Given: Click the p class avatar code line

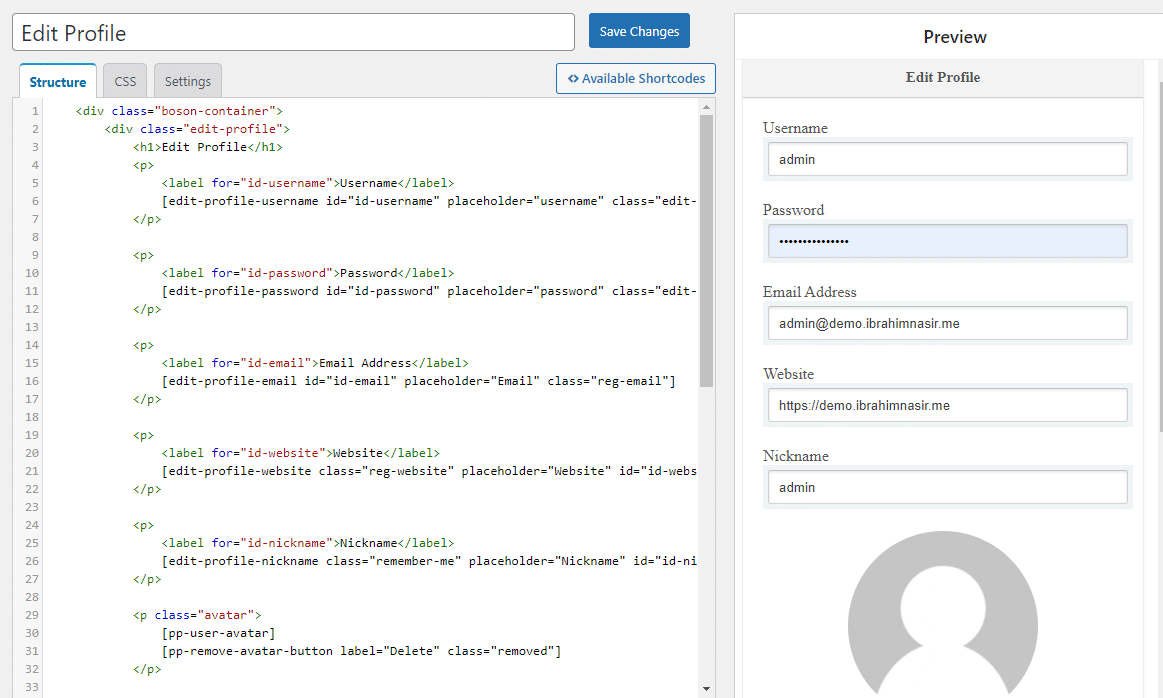Looking at the screenshot, I should click(197, 615).
